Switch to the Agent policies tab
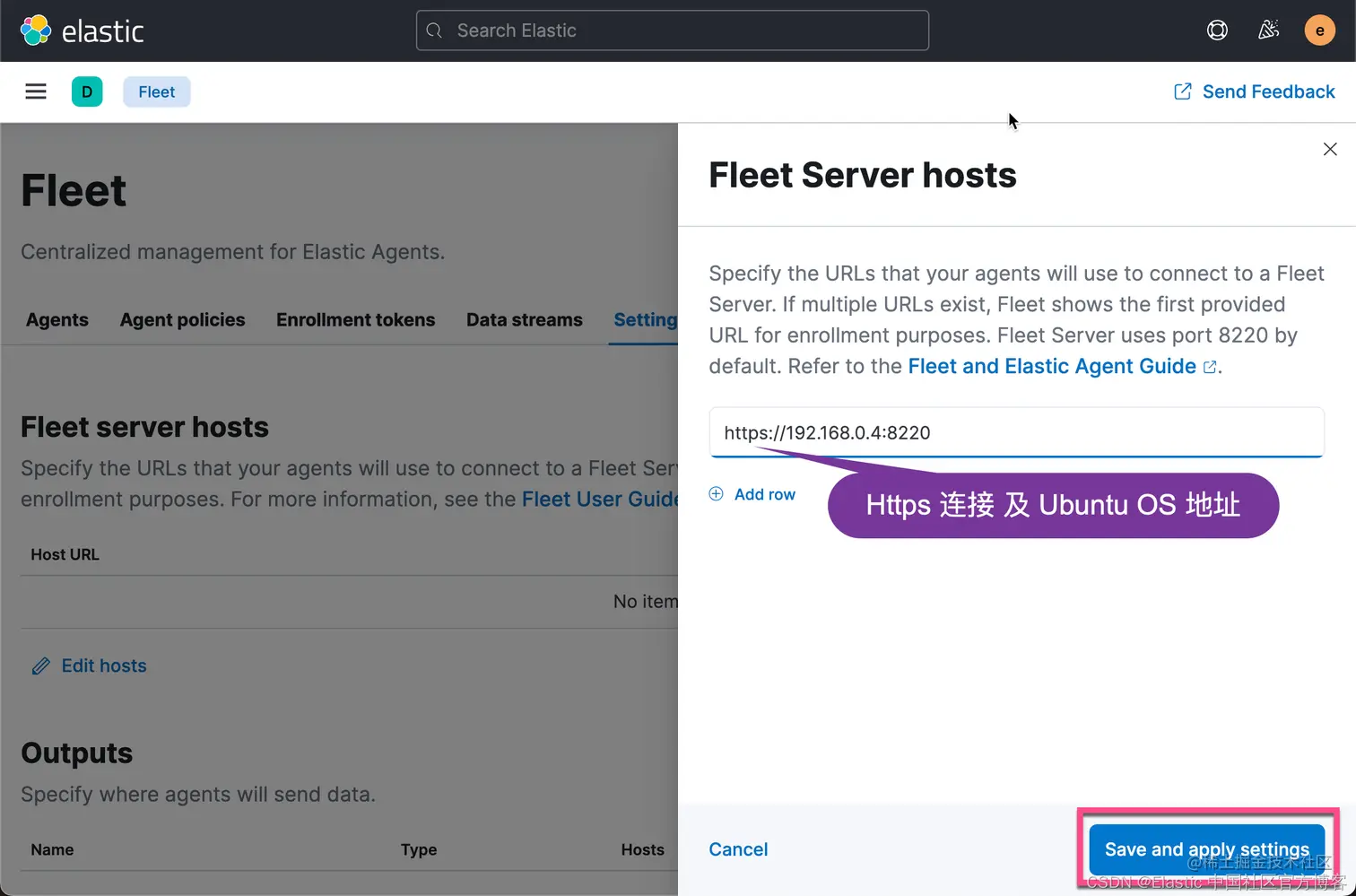The image size is (1356, 896). (x=183, y=320)
